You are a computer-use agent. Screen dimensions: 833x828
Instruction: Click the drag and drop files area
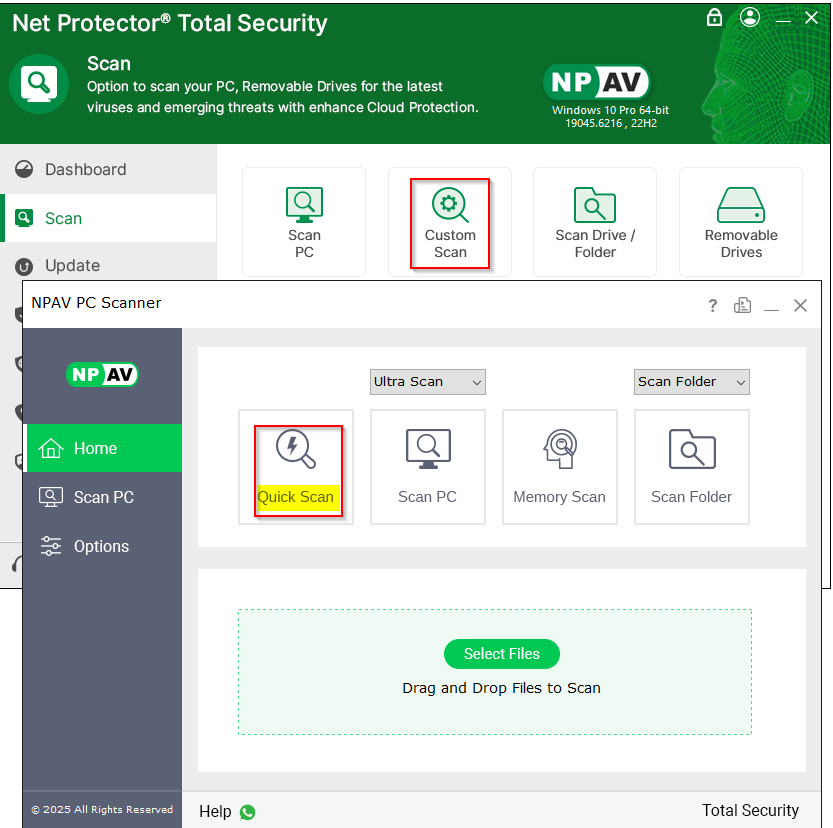tap(495, 700)
